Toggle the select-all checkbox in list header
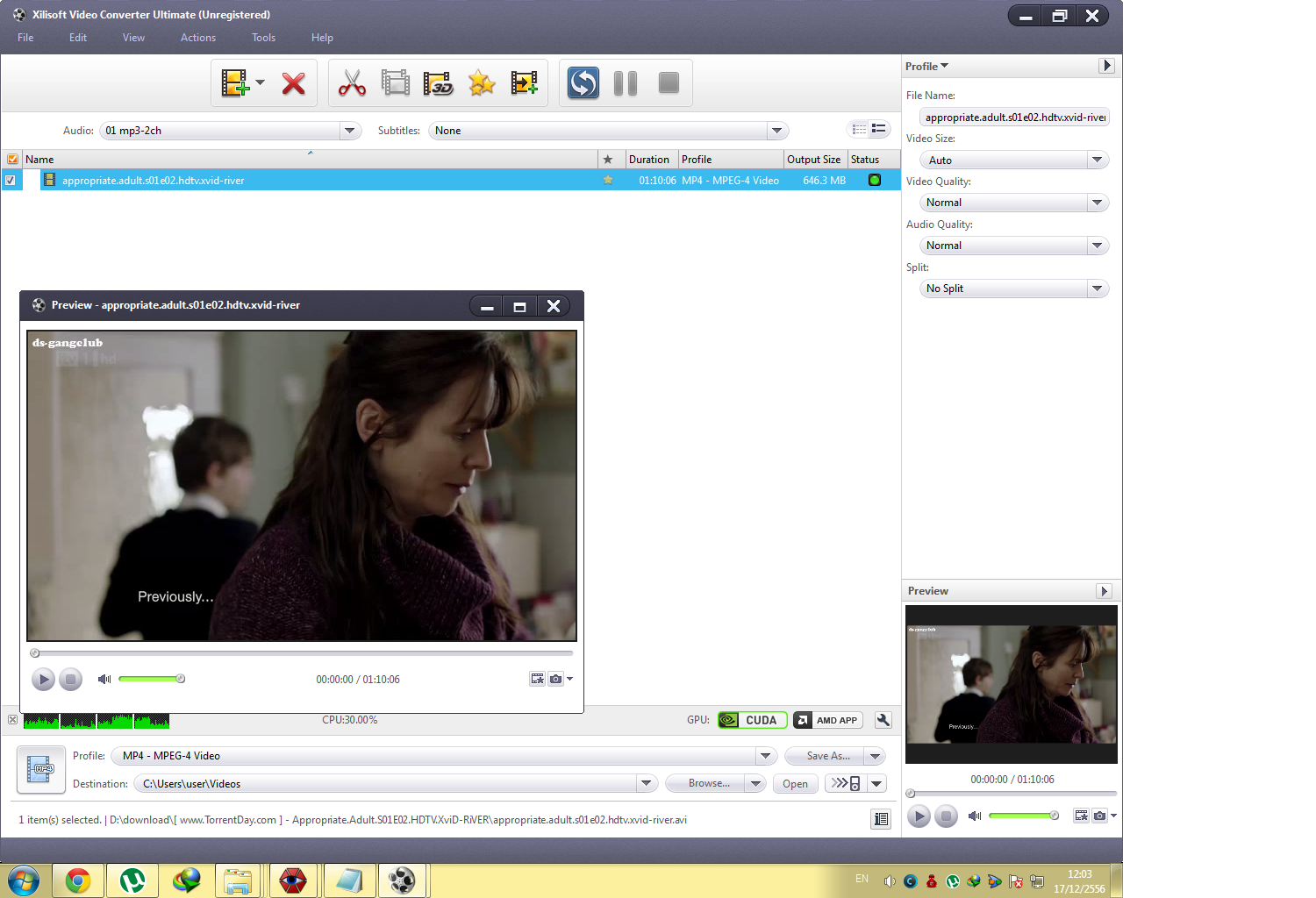Viewport: 1316px width, 898px height. (x=12, y=160)
